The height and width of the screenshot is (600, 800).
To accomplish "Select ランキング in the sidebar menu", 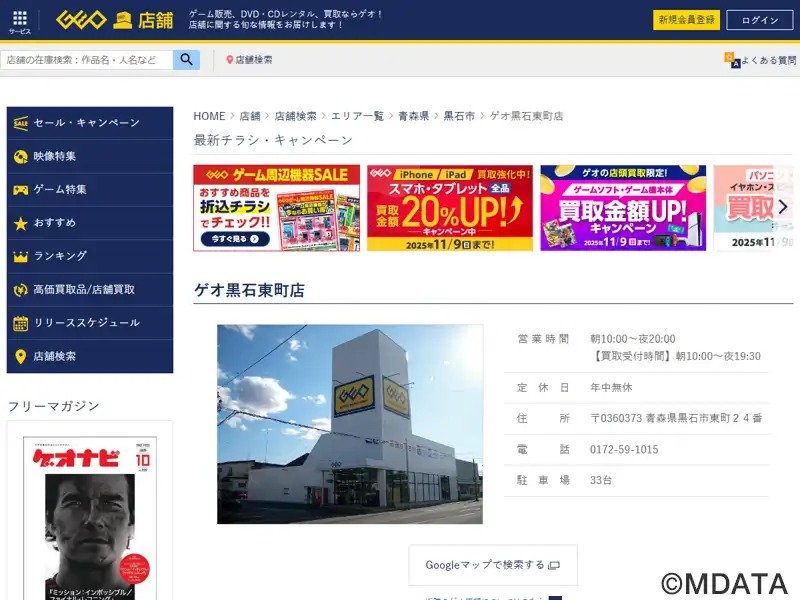I will (90, 257).
